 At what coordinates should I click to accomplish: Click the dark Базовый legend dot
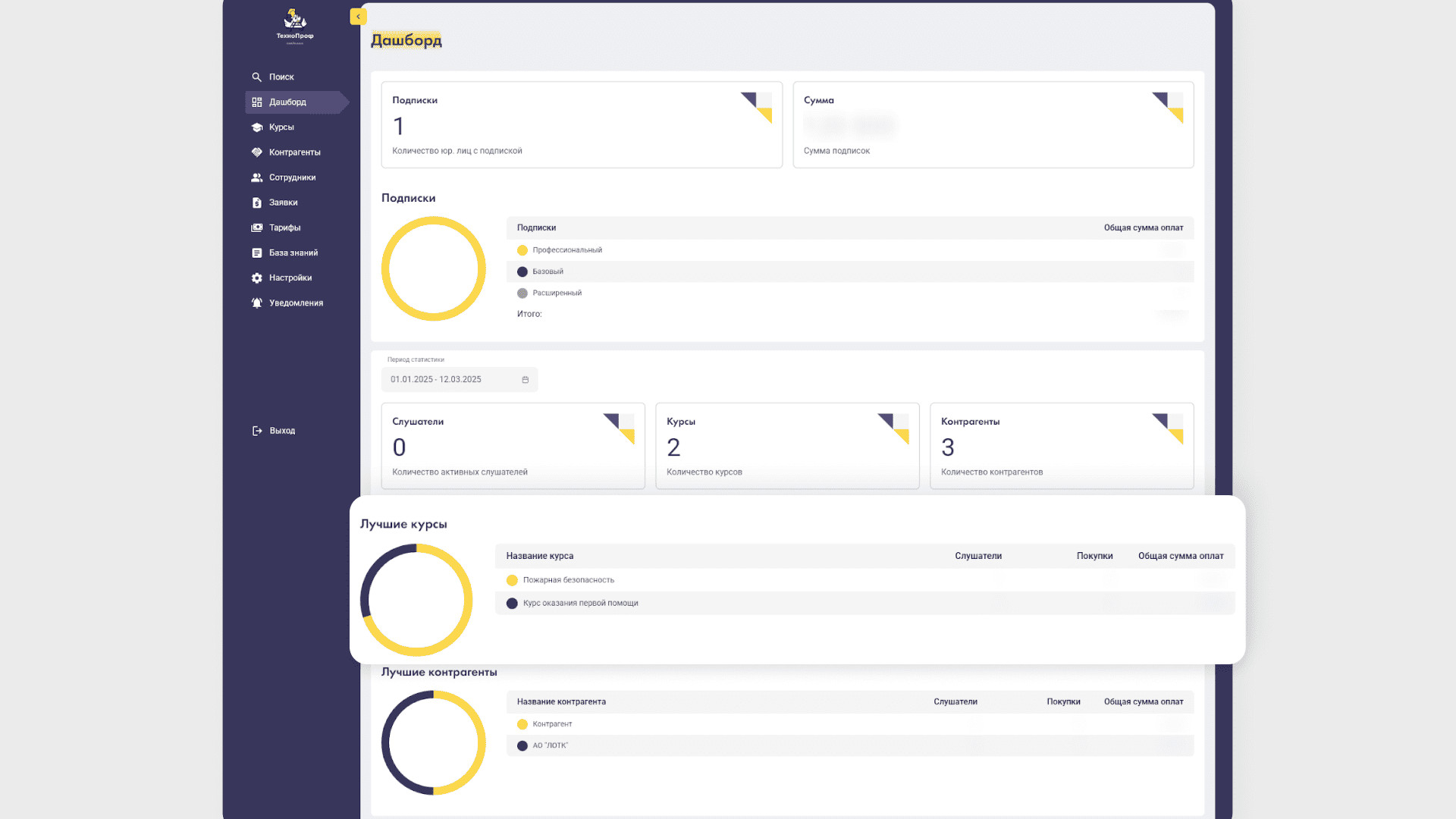[522, 271]
